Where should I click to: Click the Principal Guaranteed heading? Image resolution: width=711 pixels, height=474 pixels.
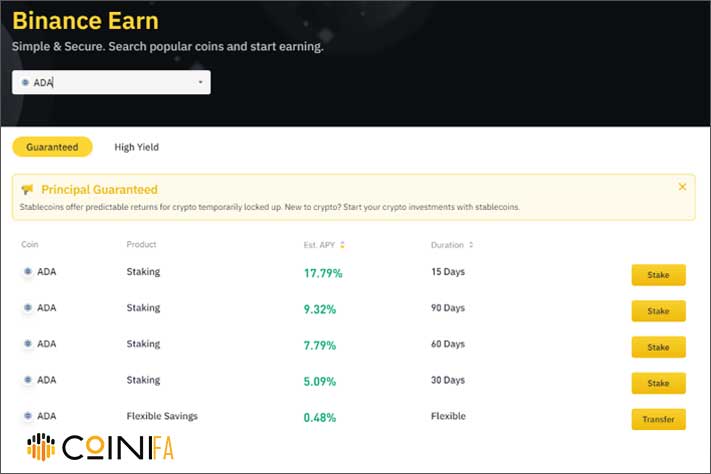tap(99, 189)
